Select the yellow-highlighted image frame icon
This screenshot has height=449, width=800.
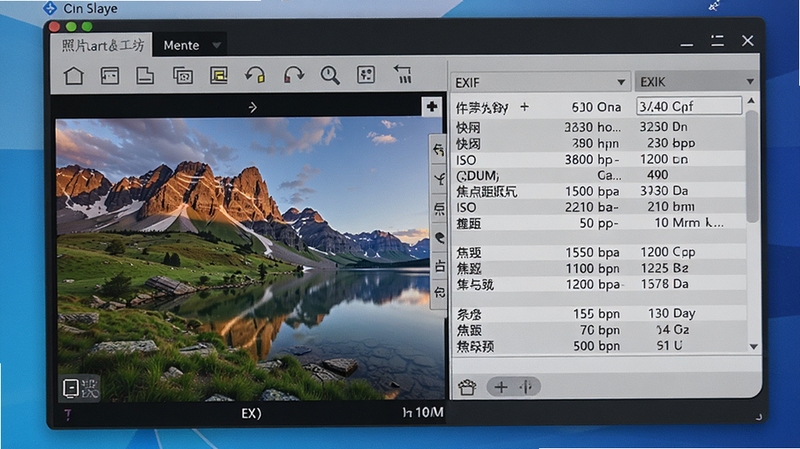tap(219, 76)
